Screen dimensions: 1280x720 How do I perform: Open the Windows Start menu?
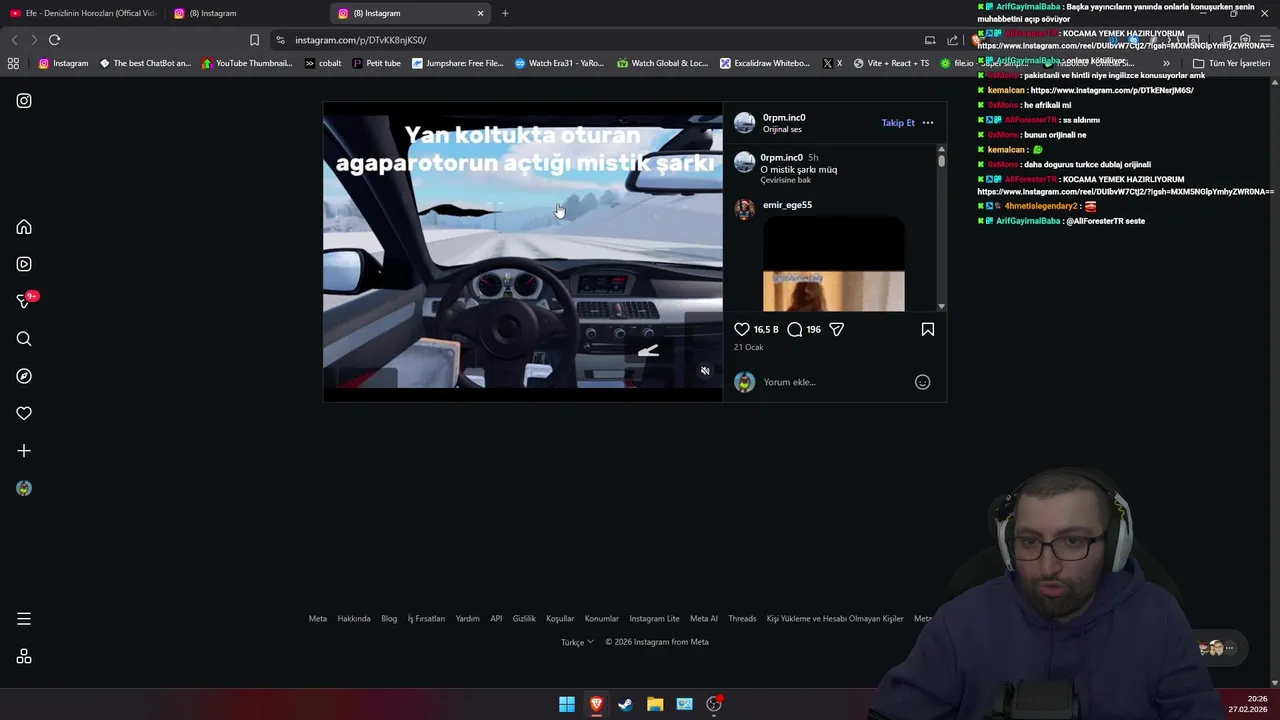click(567, 704)
